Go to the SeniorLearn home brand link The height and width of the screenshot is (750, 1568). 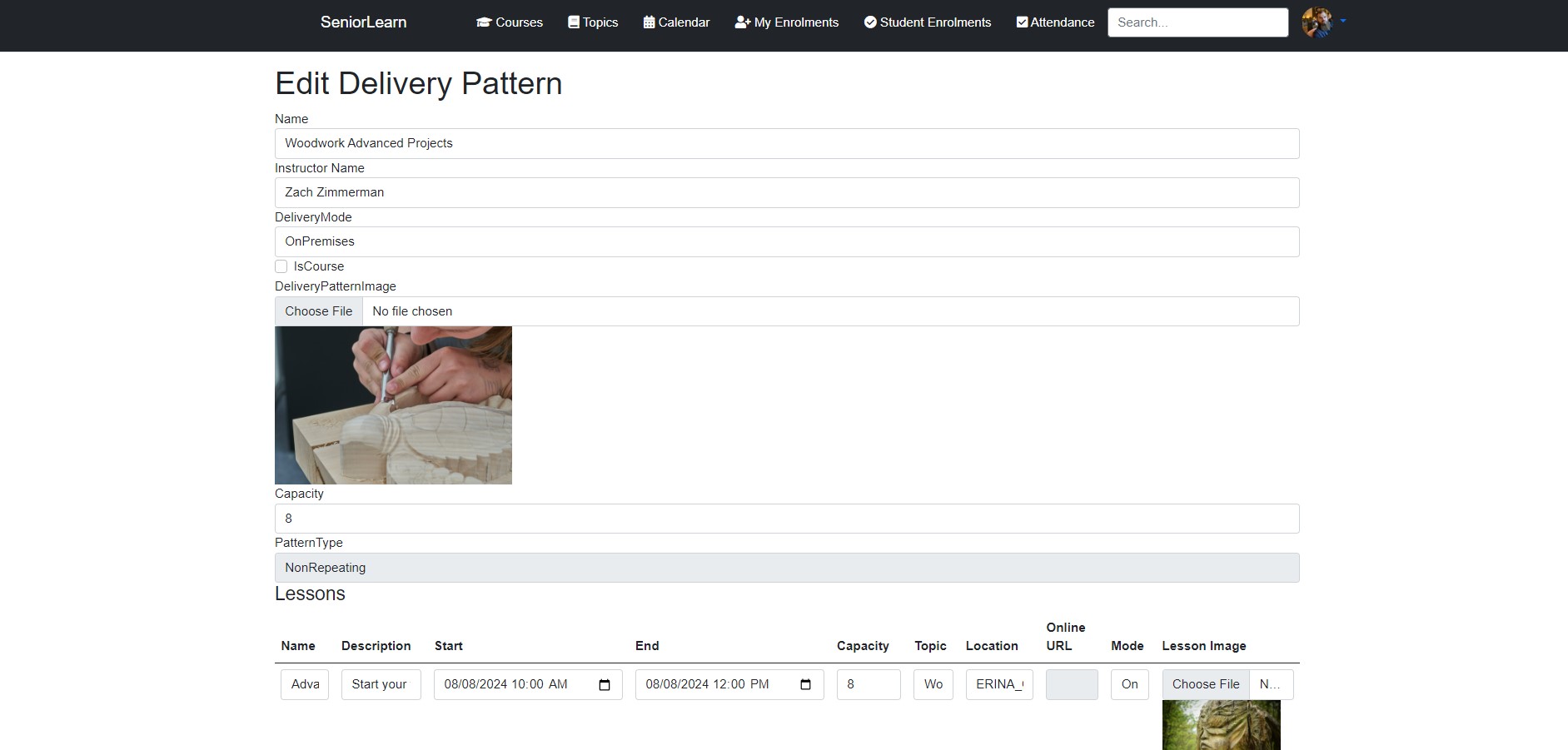coord(363,22)
